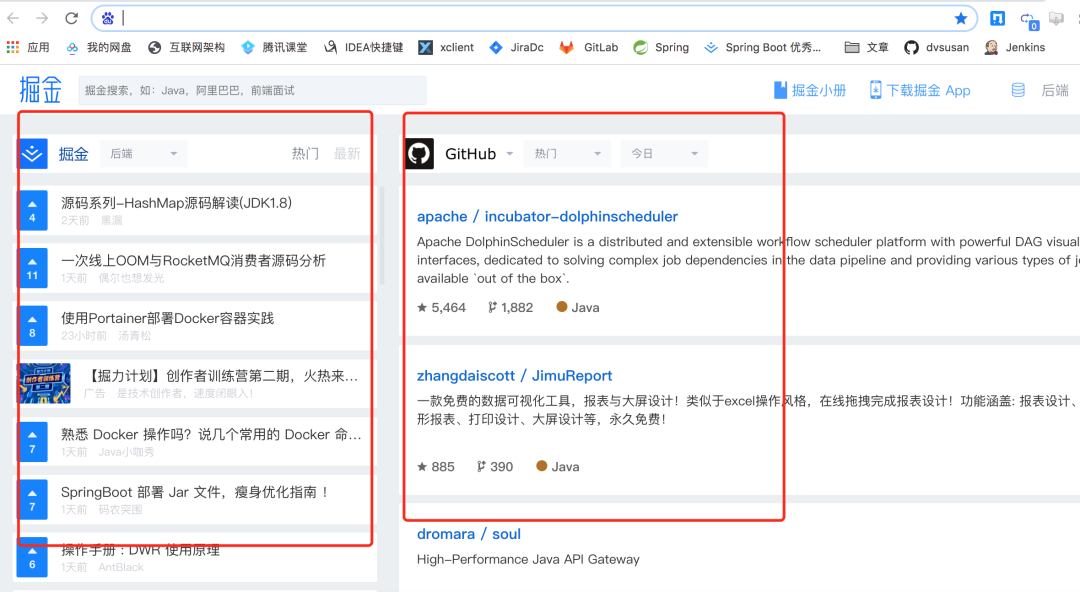Open 源码系列-HashMap源码解读(JDK1.8) article
This screenshot has width=1080, height=592.
176,203
